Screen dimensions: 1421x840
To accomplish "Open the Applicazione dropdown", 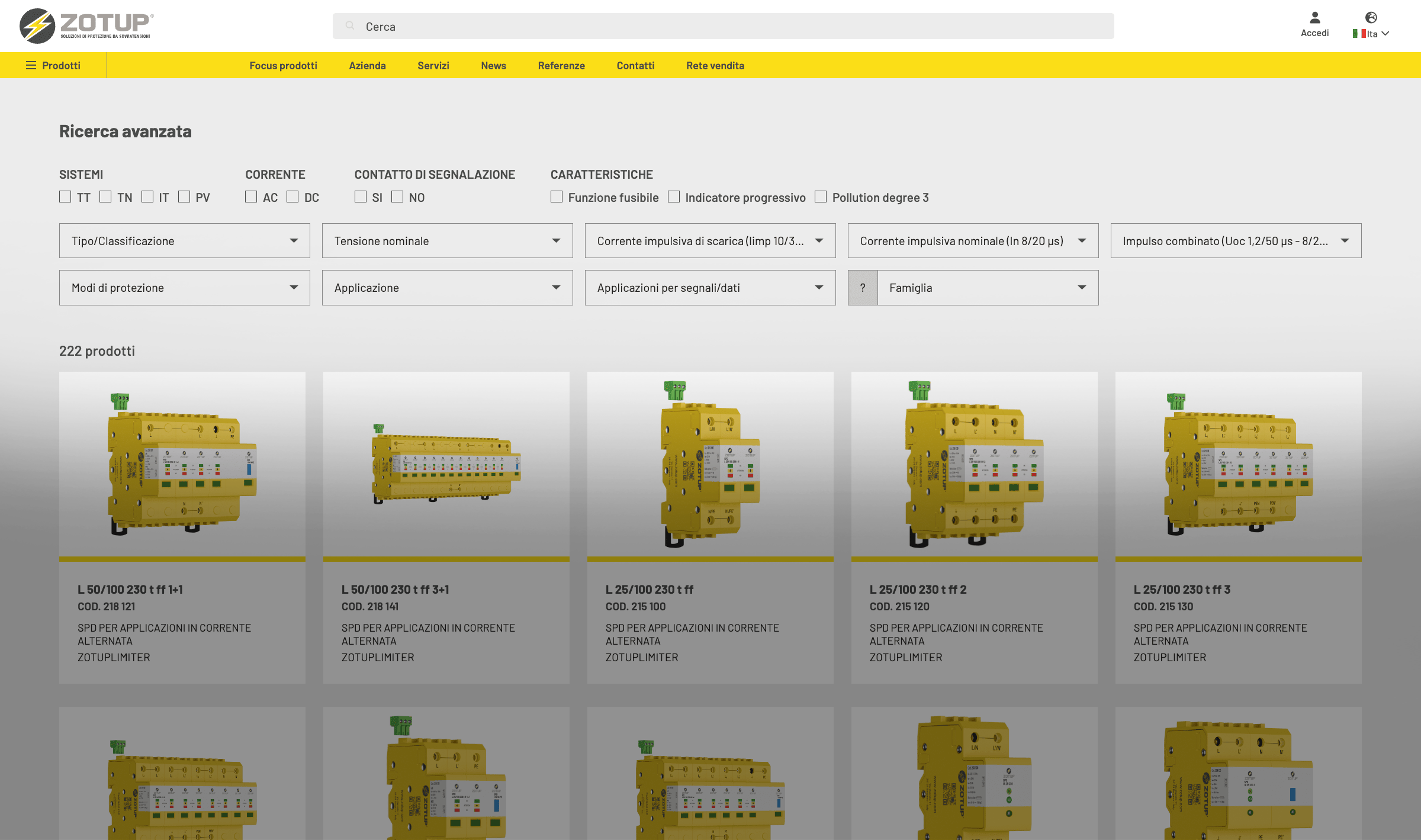I will (448, 288).
